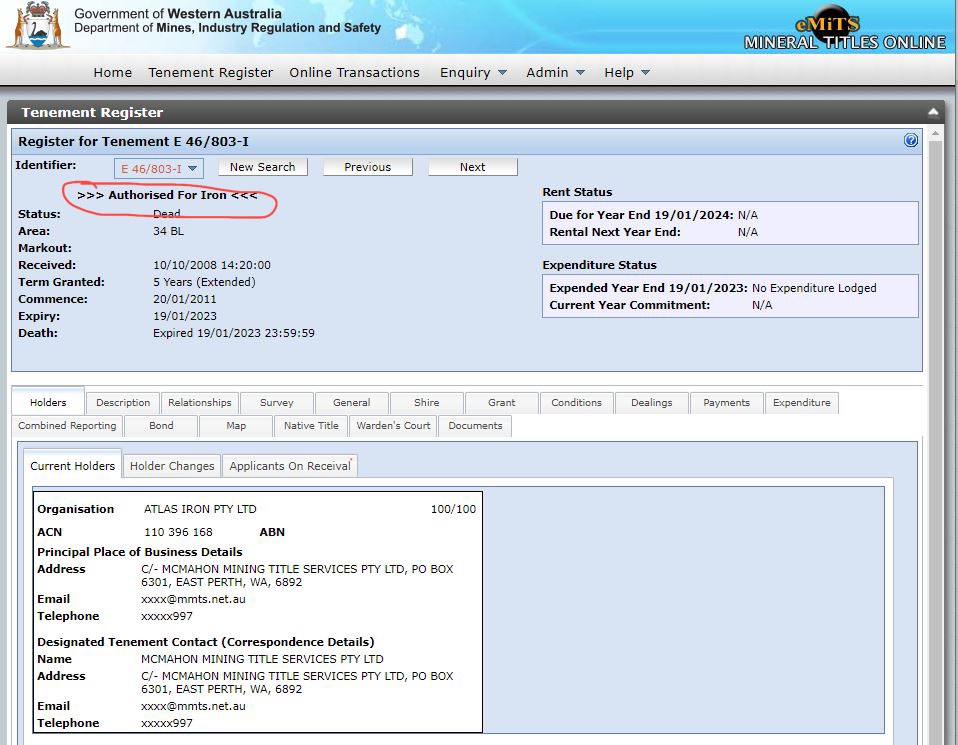This screenshot has width=958, height=745.
Task: Switch to the Bond tab
Action: 161,426
